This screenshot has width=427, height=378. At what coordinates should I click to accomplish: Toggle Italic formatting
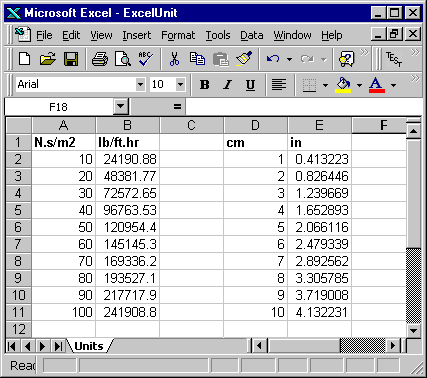pyautogui.click(x=227, y=85)
